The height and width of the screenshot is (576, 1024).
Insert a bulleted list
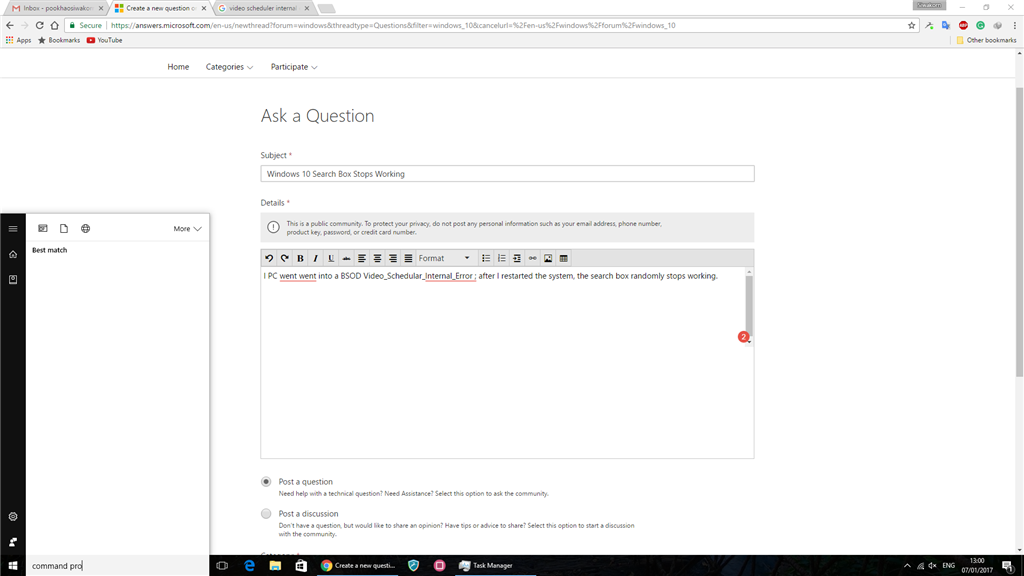(x=486, y=259)
